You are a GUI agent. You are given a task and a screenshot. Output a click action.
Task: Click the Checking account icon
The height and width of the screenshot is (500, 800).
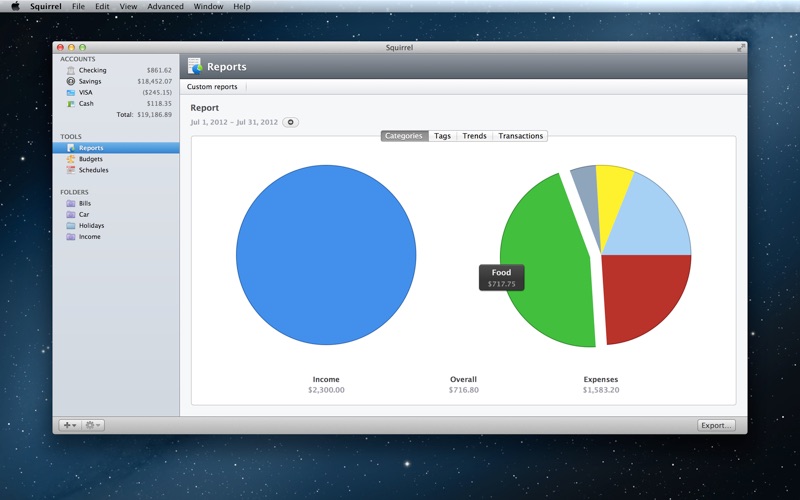point(70,70)
